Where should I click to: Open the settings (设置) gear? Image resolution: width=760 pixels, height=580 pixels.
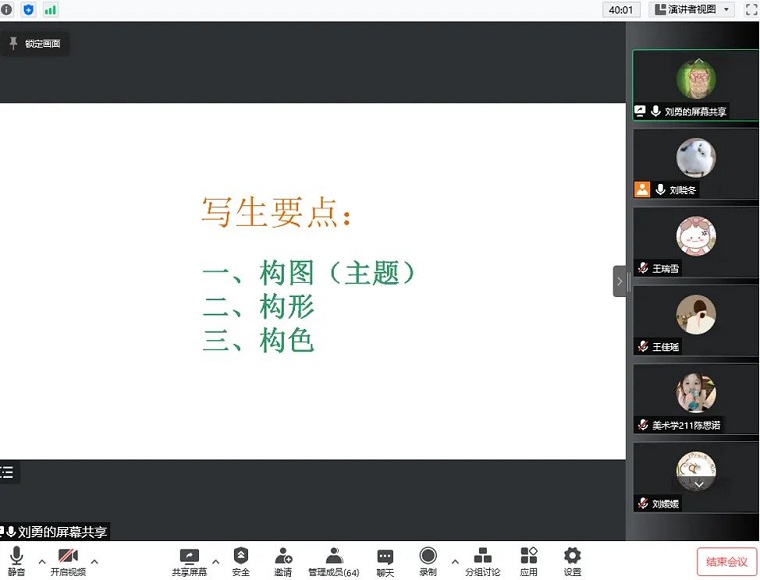[572, 558]
